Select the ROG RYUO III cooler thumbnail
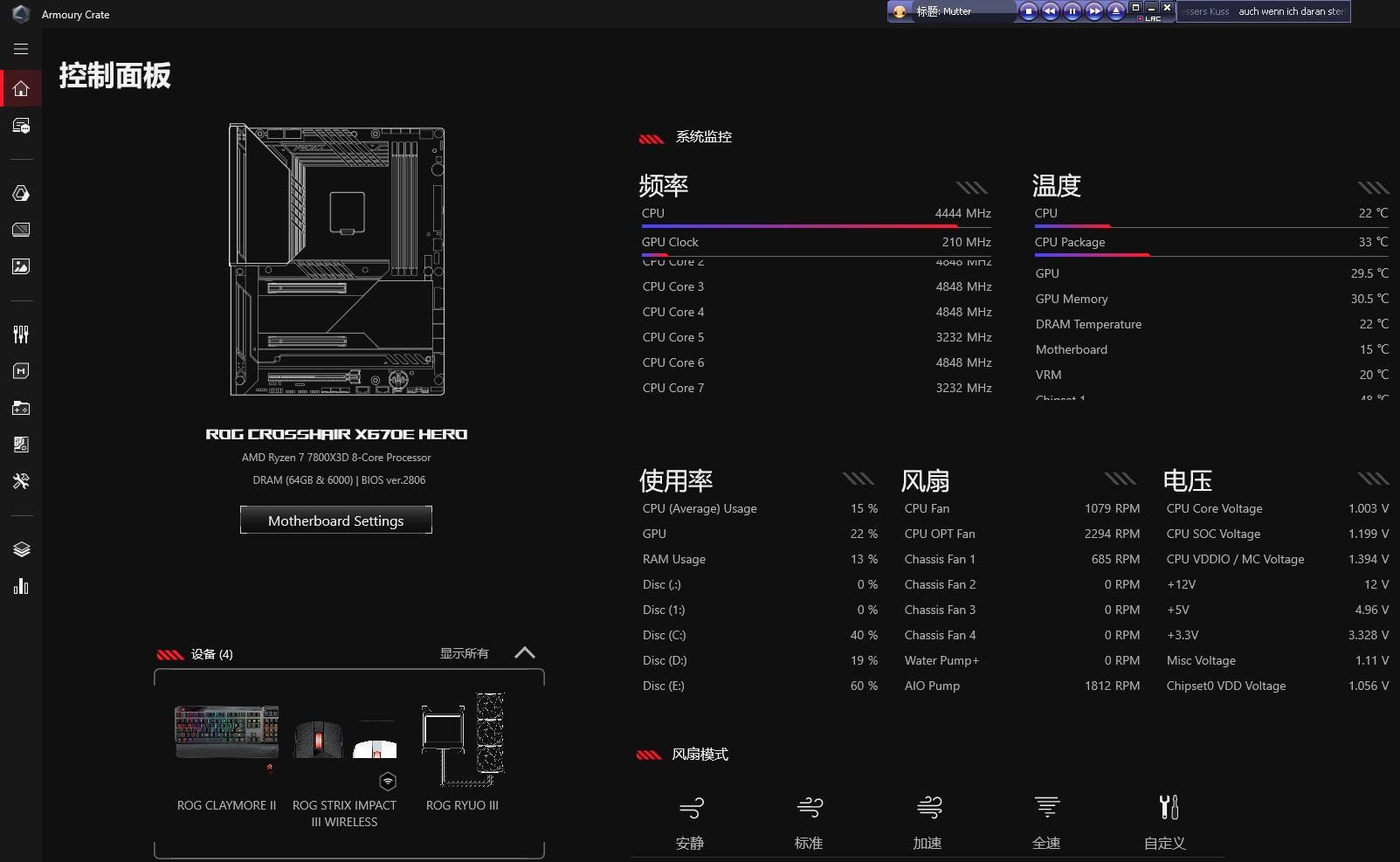The width and height of the screenshot is (1400, 862). click(x=463, y=740)
